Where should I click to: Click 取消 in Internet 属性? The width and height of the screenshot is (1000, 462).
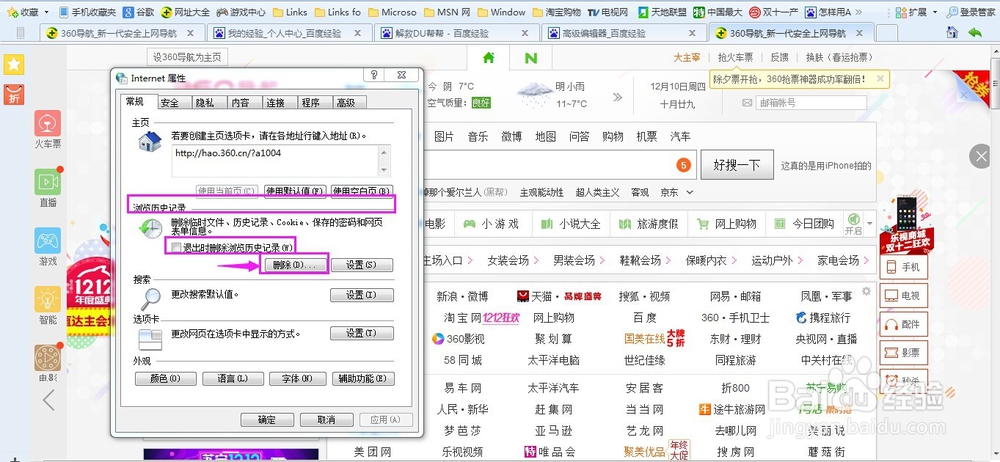coord(326,420)
